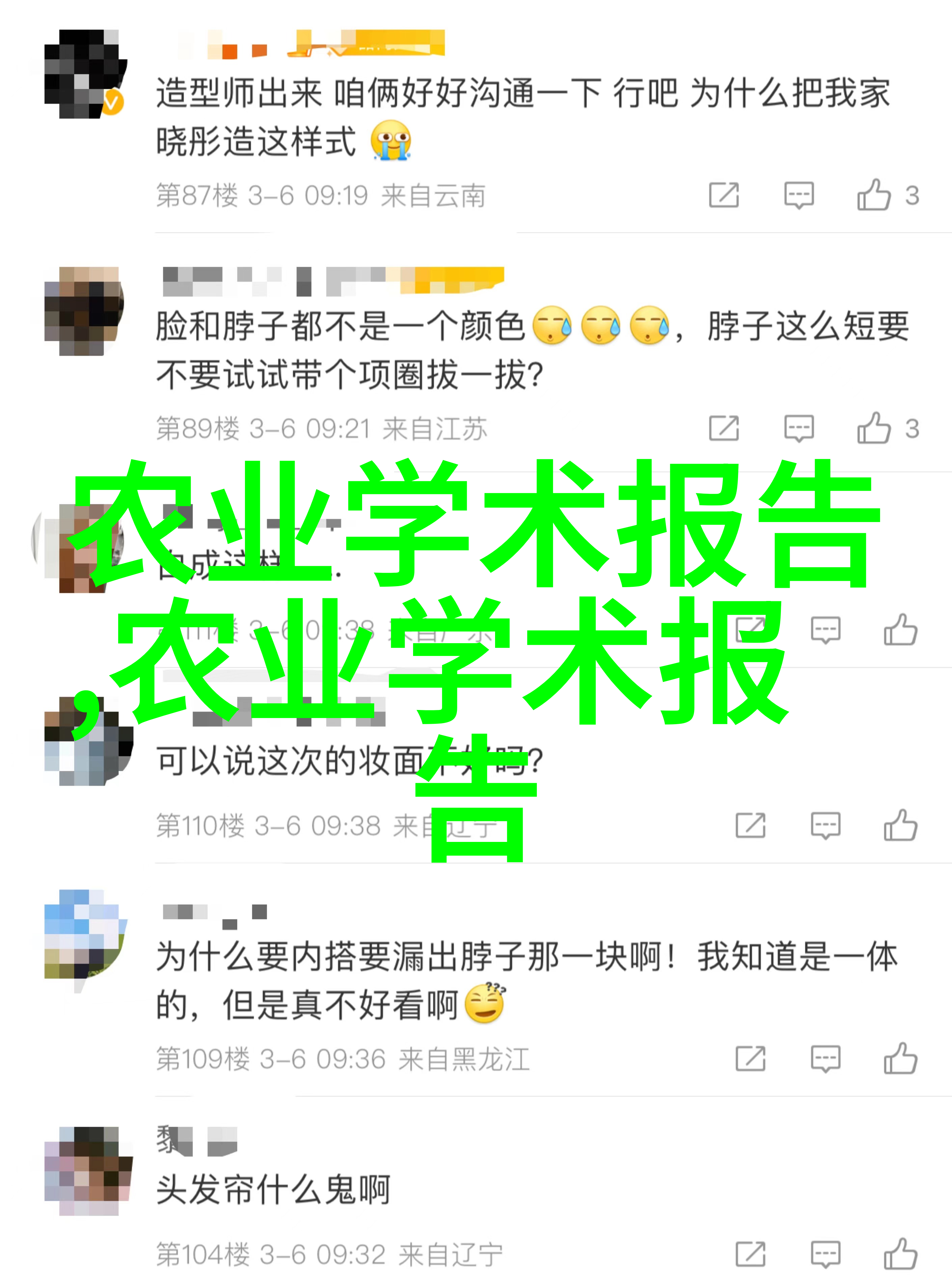Open avatar of the floor 89 commenter

tap(84, 311)
